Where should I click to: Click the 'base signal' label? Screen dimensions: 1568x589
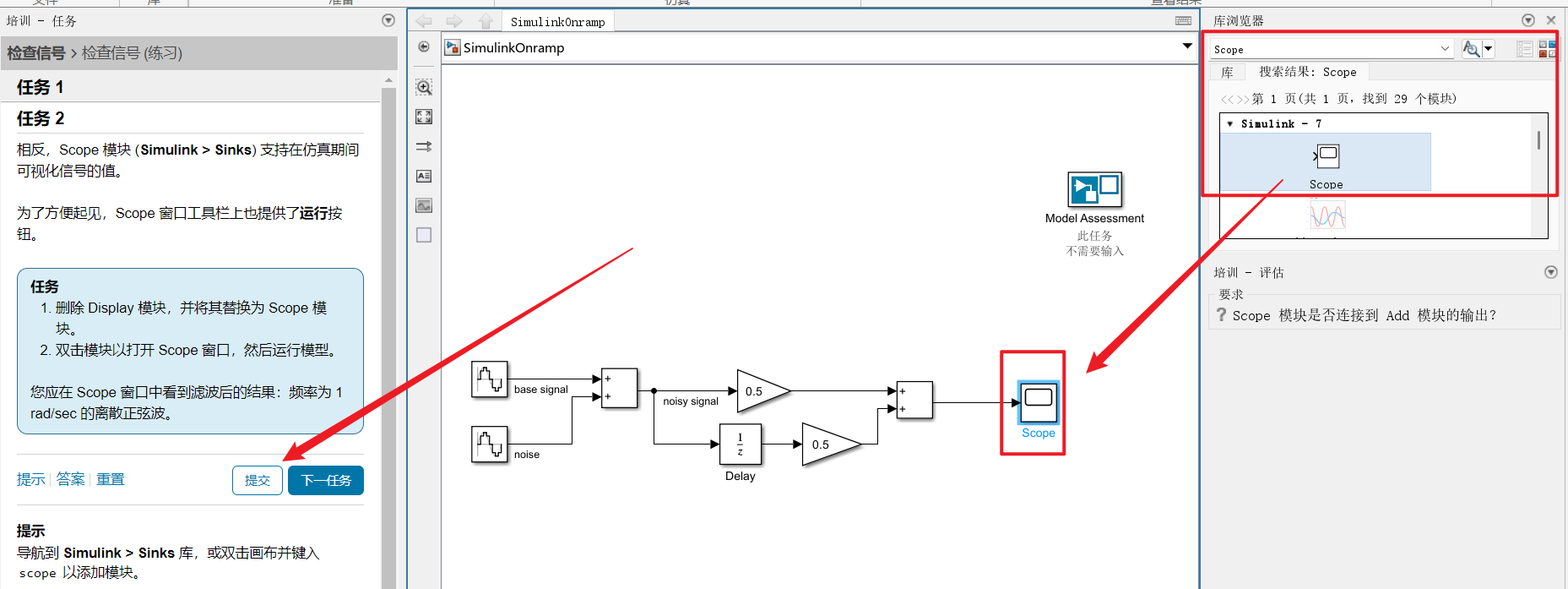(541, 390)
